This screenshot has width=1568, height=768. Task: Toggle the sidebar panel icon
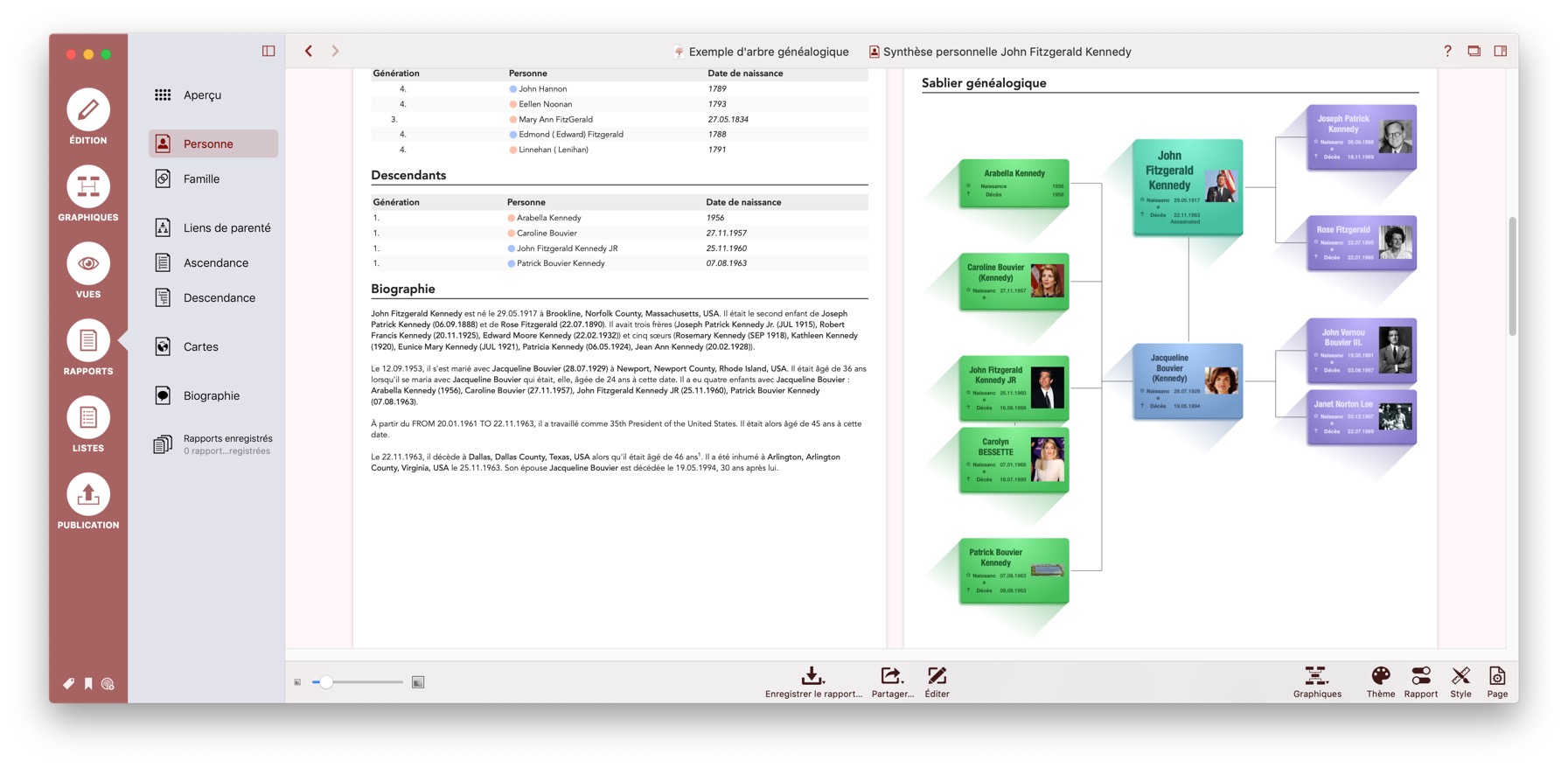(x=268, y=51)
